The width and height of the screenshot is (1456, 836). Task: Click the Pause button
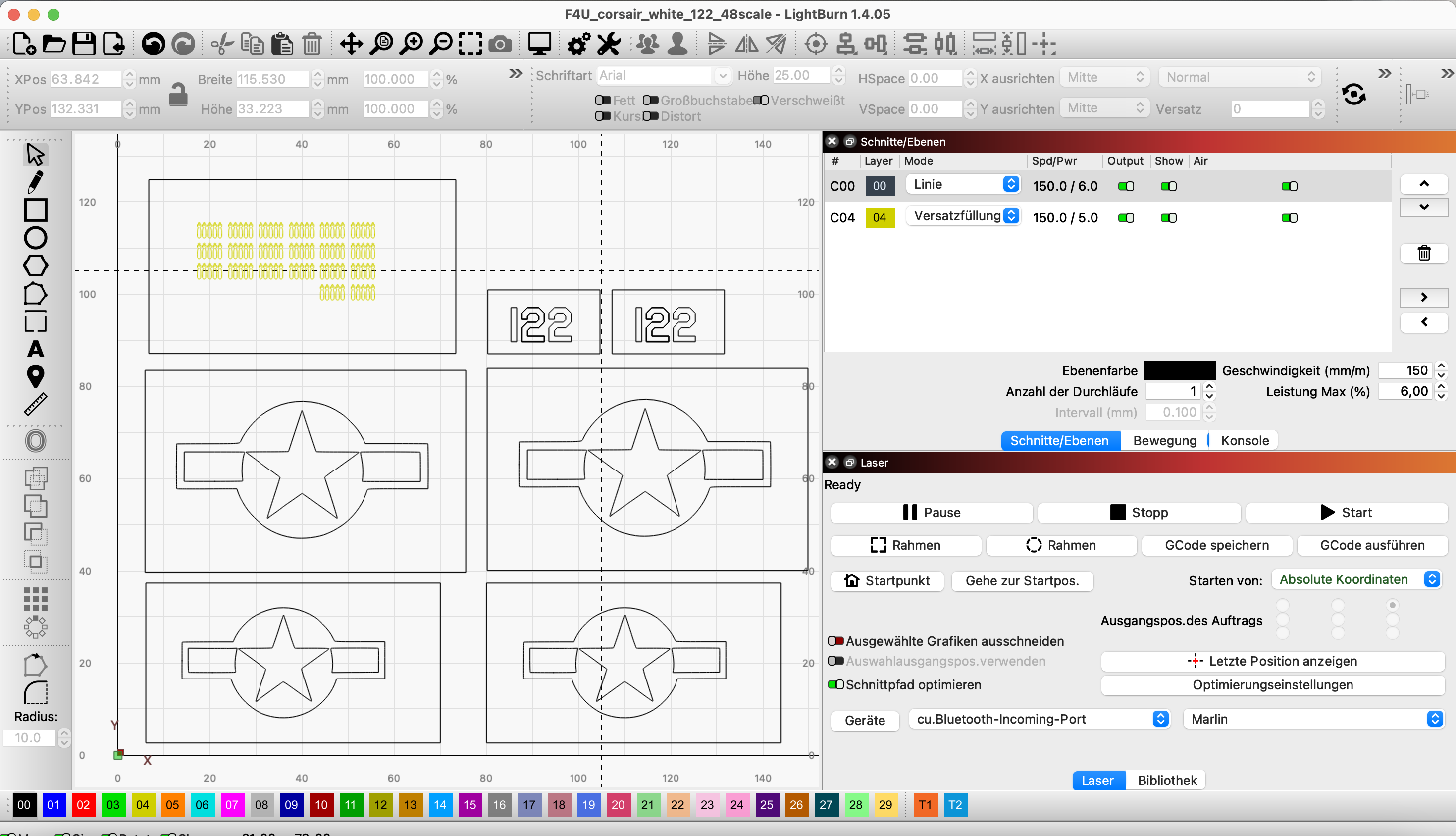click(931, 512)
